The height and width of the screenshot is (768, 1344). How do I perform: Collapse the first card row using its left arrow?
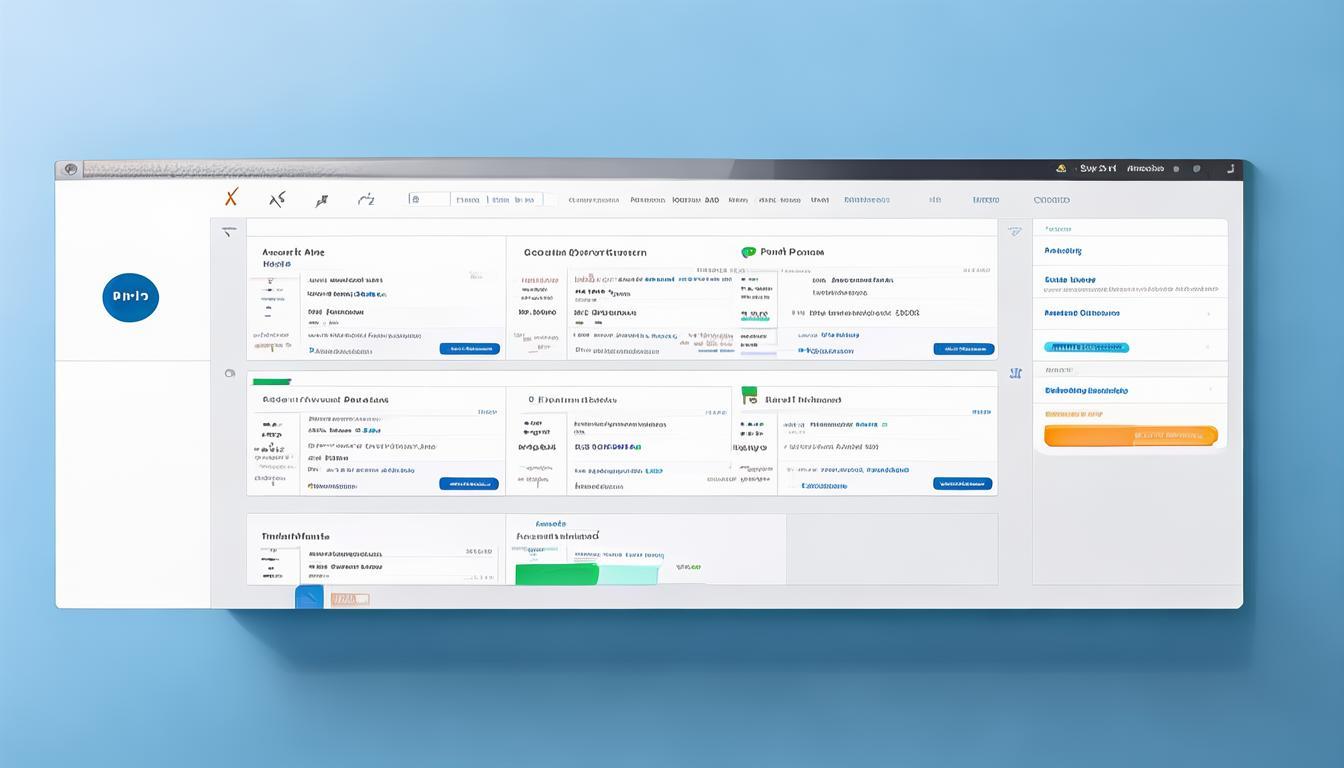(229, 232)
